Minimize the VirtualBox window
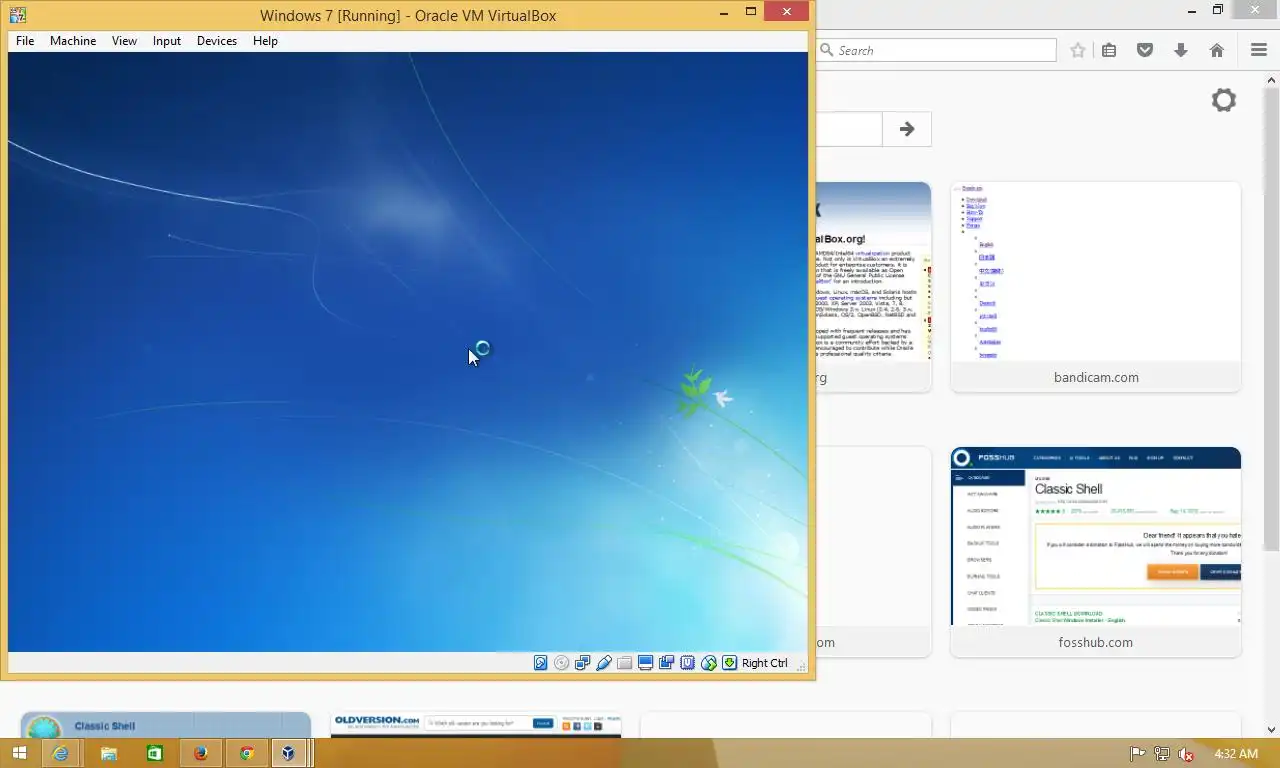Viewport: 1280px width, 768px height. (724, 12)
